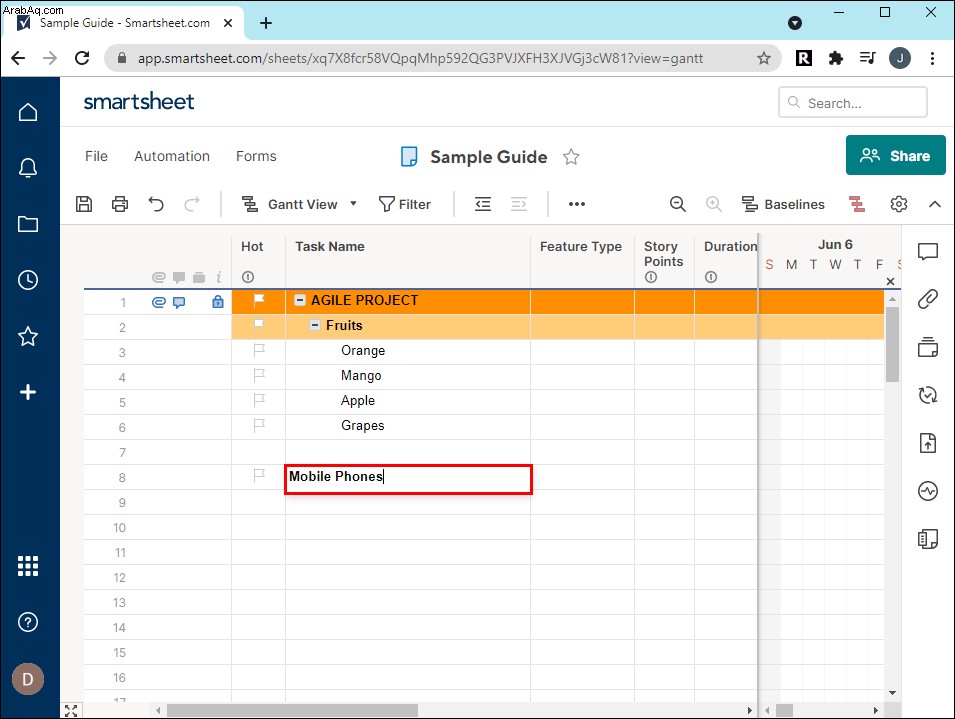Favorite the Sample Guide sheet star
Image resolution: width=955 pixels, height=719 pixels.
click(571, 157)
